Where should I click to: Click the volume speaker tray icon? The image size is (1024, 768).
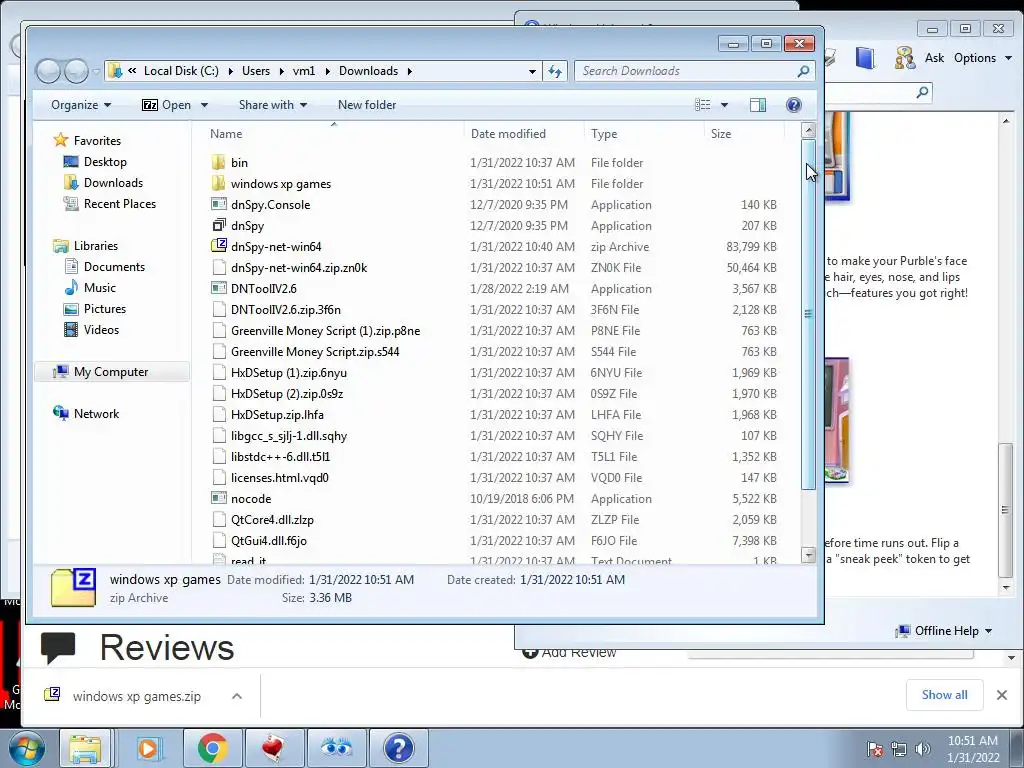pos(923,748)
